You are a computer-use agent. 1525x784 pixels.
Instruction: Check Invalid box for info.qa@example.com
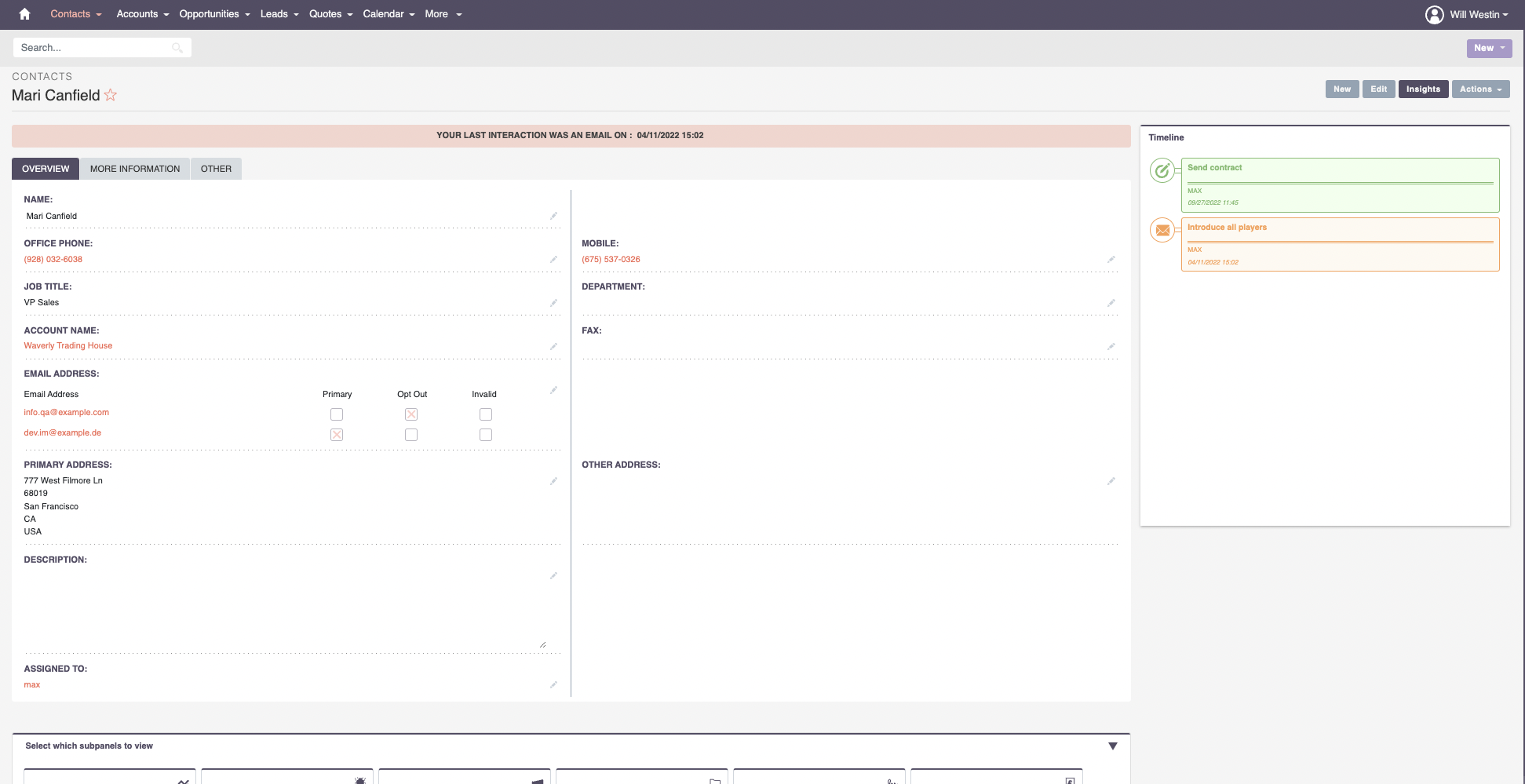(x=486, y=414)
